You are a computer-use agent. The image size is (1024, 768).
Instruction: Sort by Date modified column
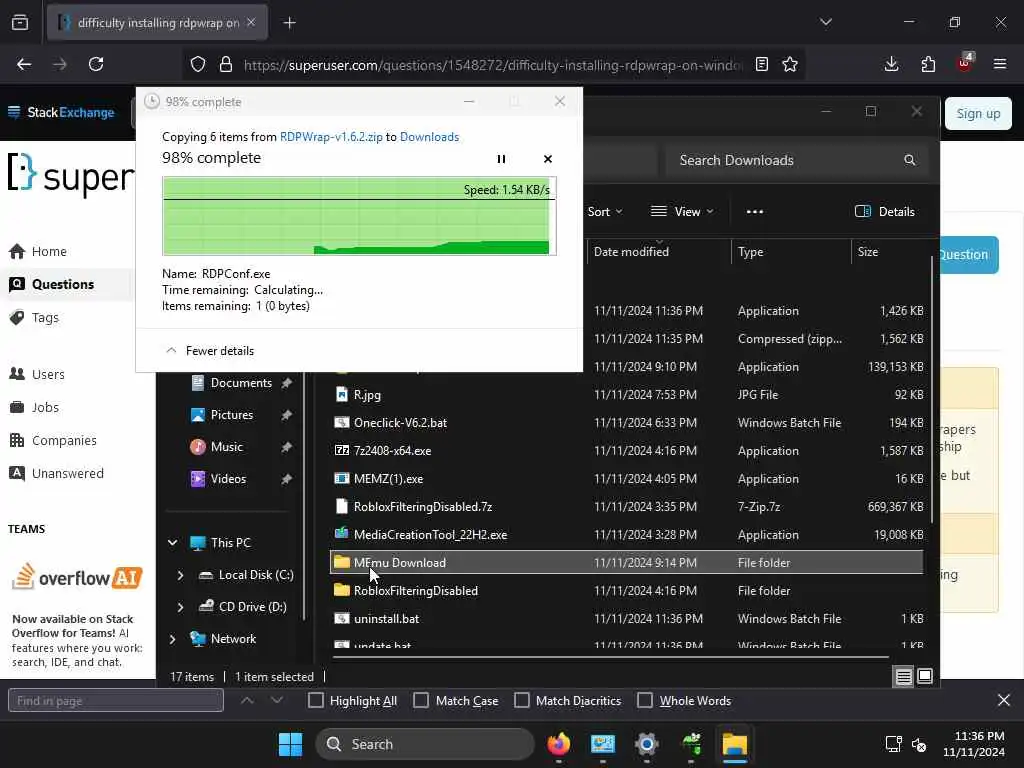tap(658, 251)
